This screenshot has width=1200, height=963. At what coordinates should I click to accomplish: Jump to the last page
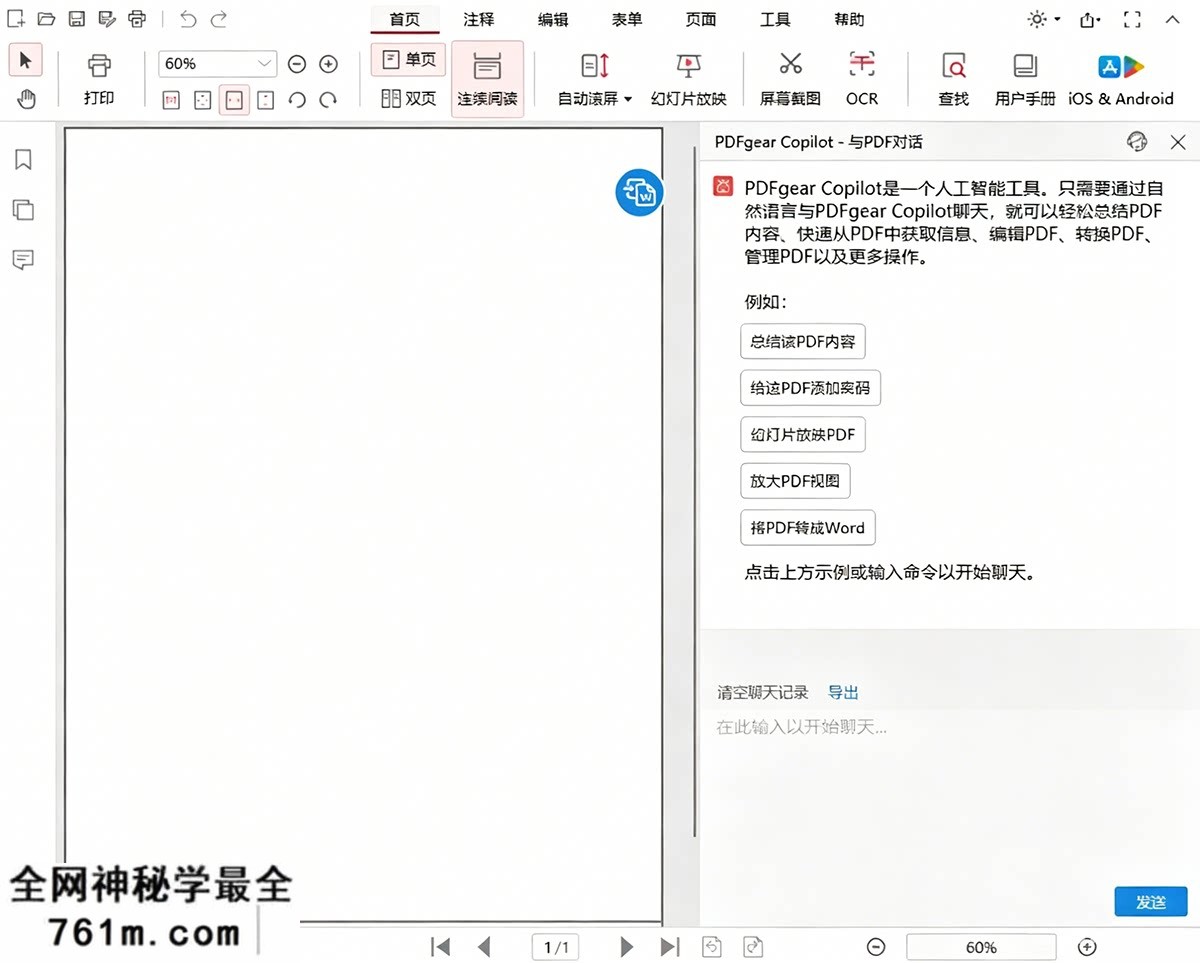point(670,946)
